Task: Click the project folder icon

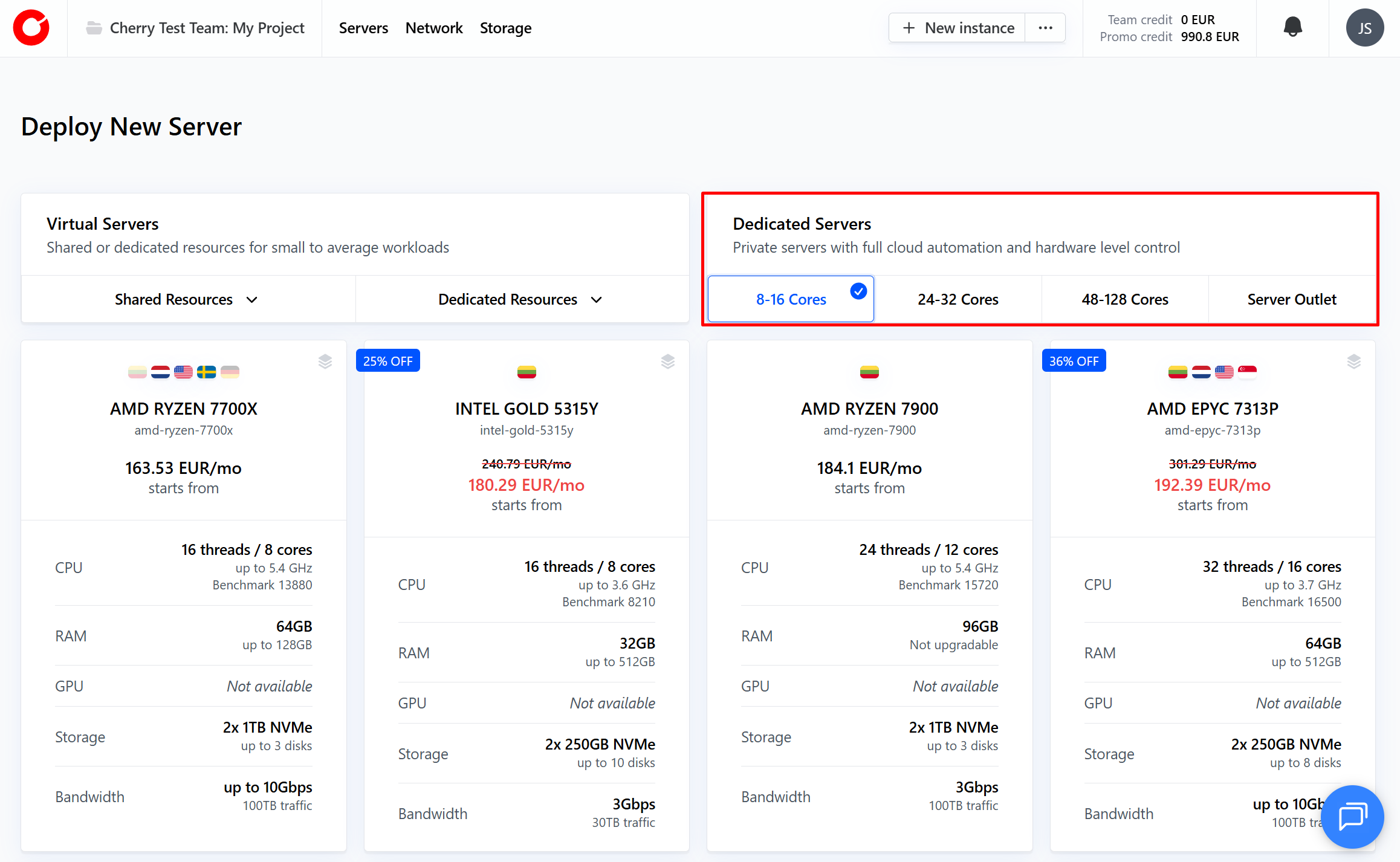Action: click(x=94, y=28)
